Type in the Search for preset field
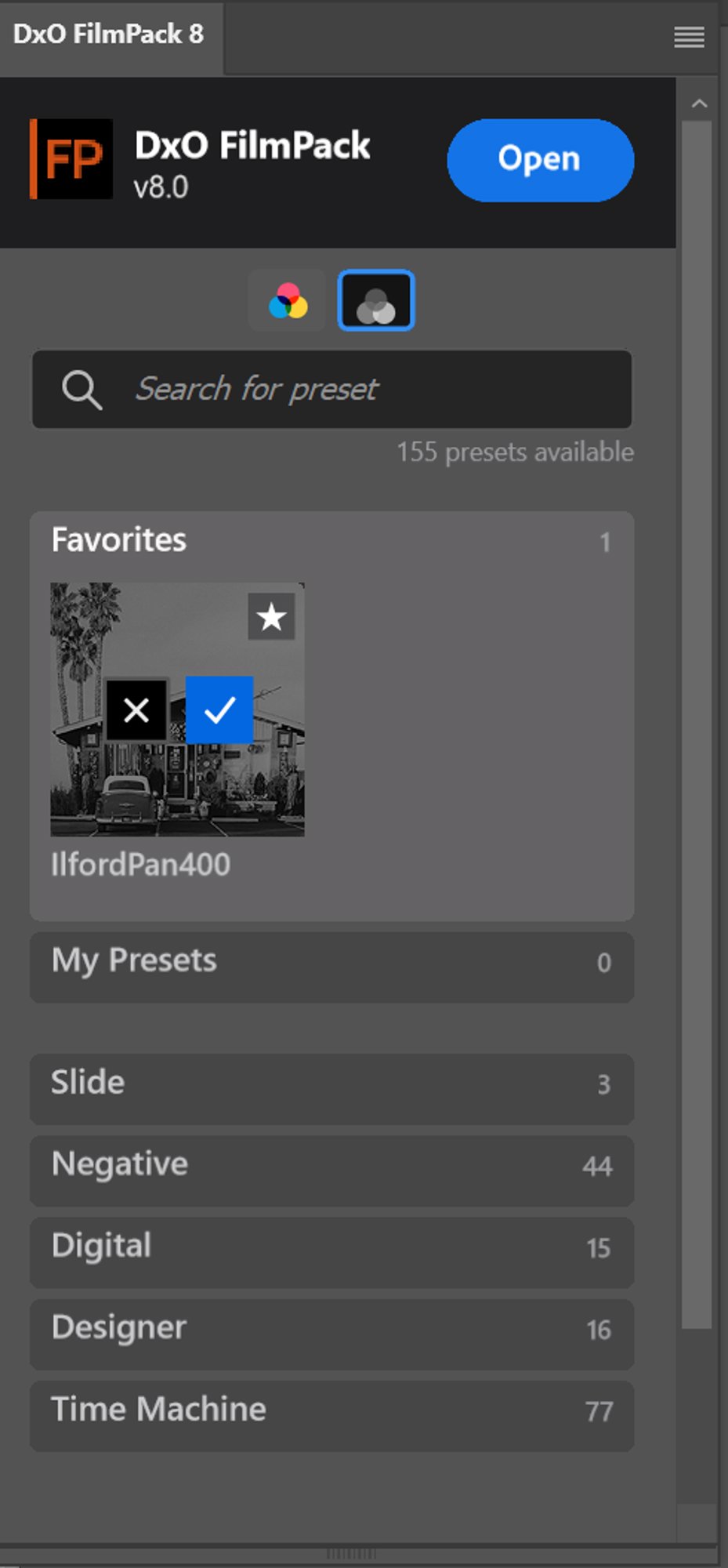Image resolution: width=728 pixels, height=1568 pixels. 376,390
